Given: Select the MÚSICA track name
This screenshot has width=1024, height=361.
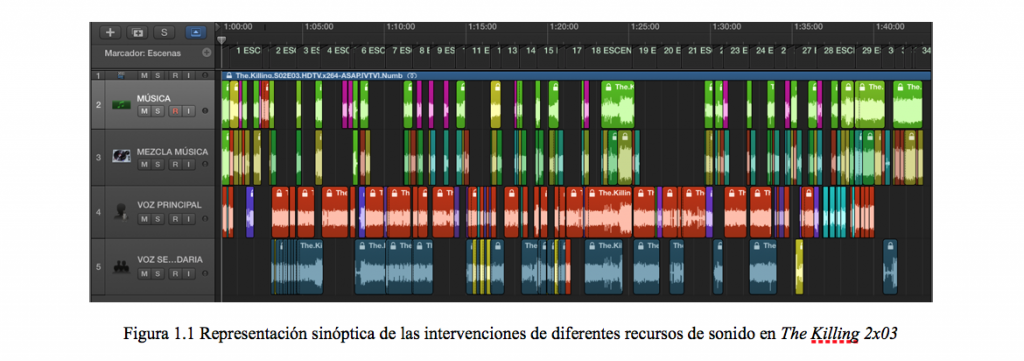Looking at the screenshot, I should (x=154, y=99).
